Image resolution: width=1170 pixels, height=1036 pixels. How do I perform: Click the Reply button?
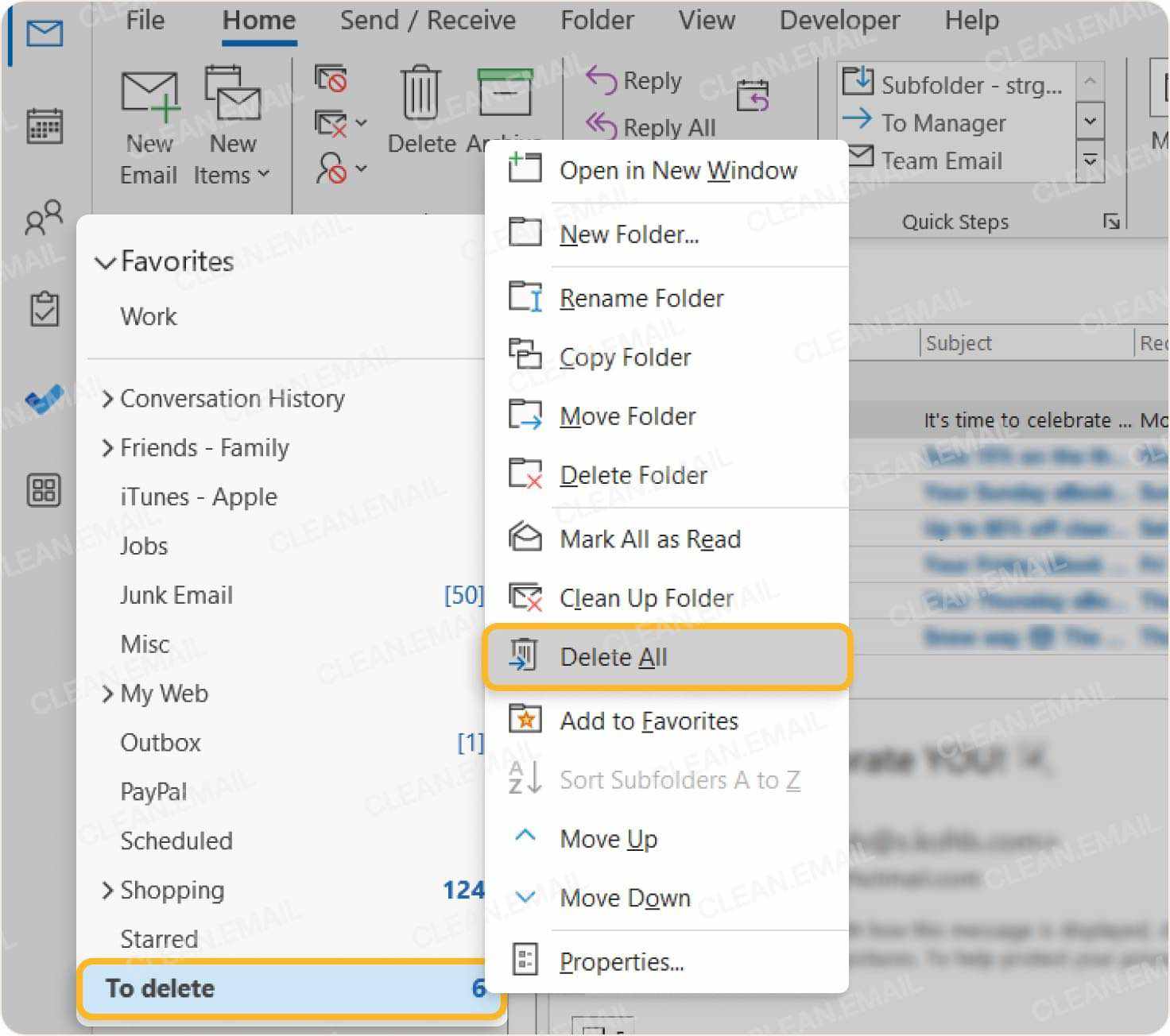coord(634,81)
